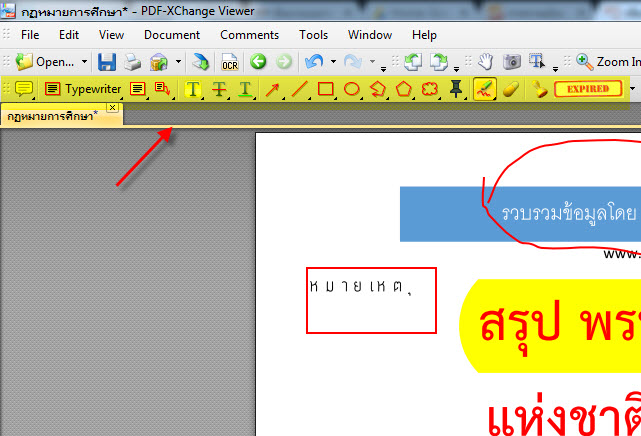Screen dimensions: 641x436
Task: Open the Edit menu
Action: coord(69,35)
